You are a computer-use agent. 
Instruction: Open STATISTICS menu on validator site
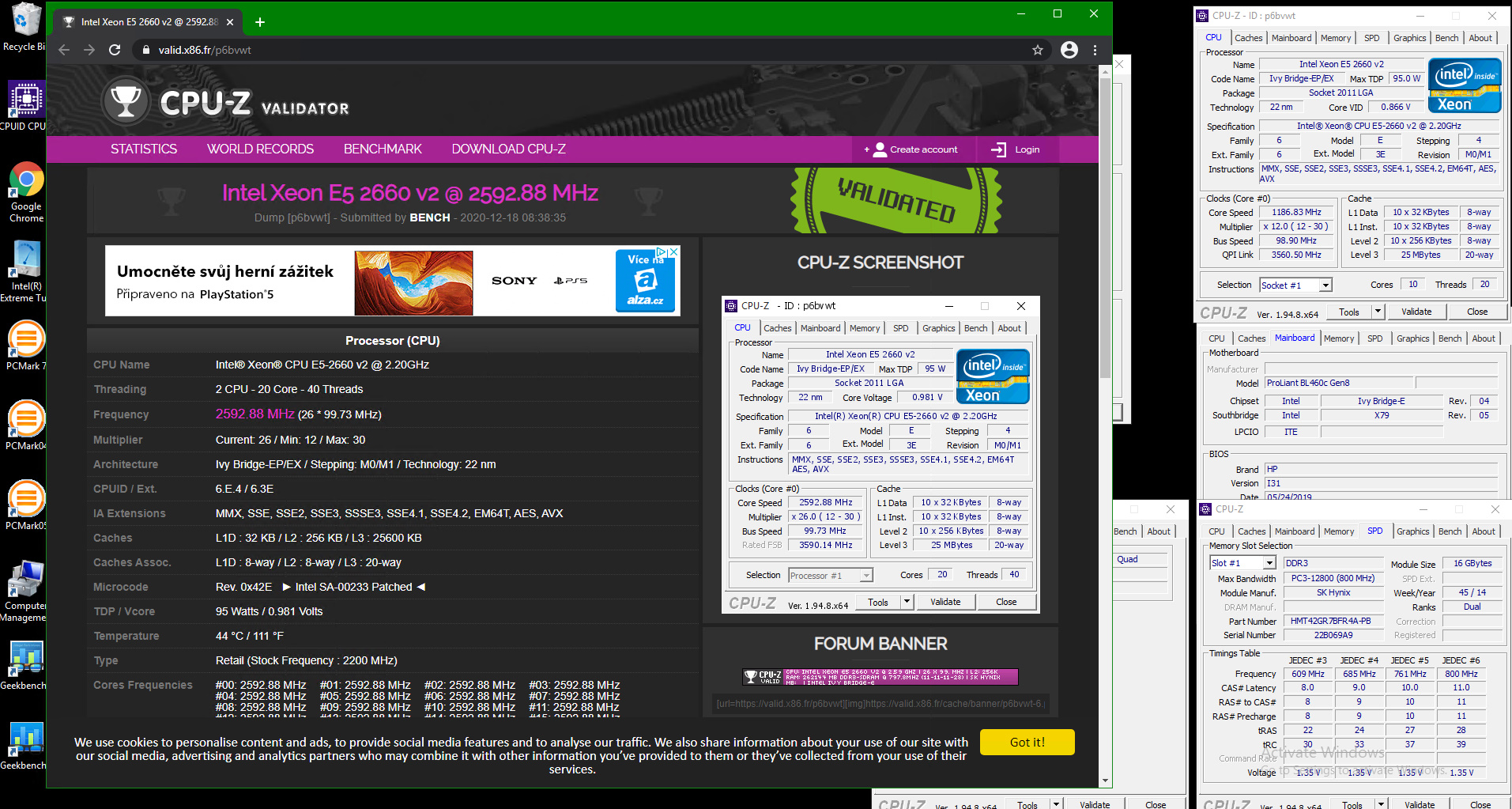click(x=144, y=149)
